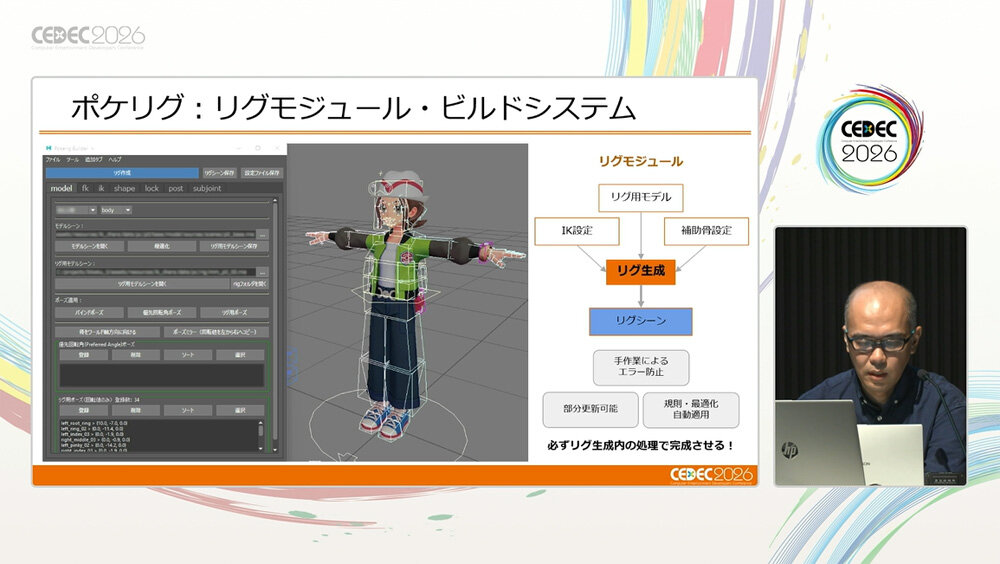Screen dimensions: 1000x564
Task: Select the left_index_03 list row
Action: 92,434
